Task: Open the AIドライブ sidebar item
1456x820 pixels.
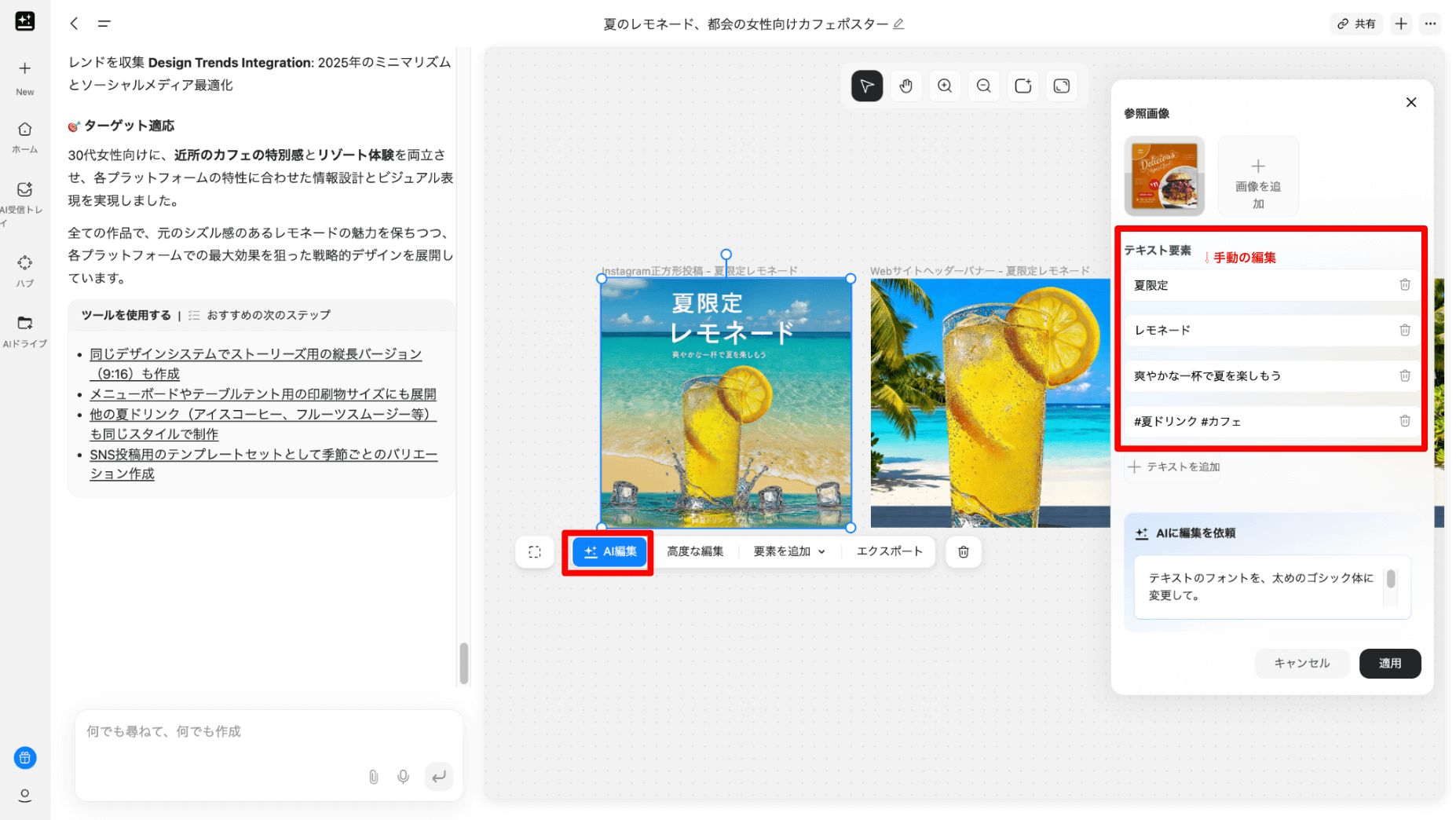Action: (25, 331)
